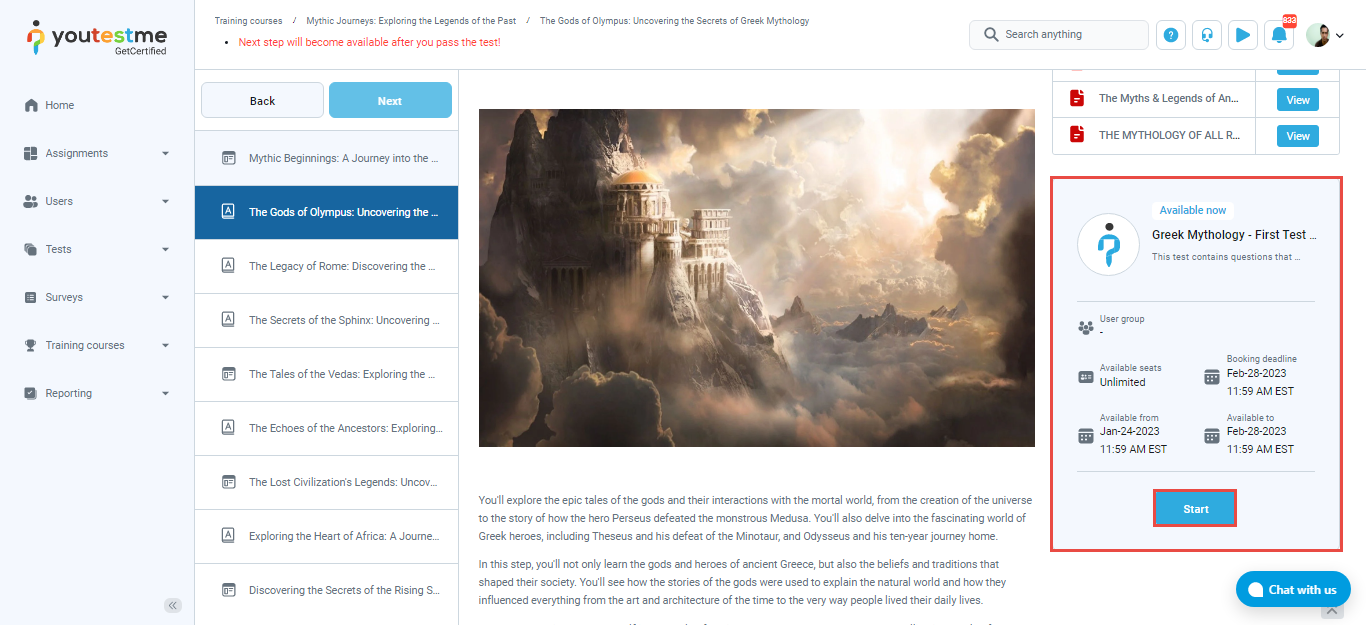This screenshot has width=1366, height=625.
Task: Click the Olympus temple image
Action: pos(757,278)
